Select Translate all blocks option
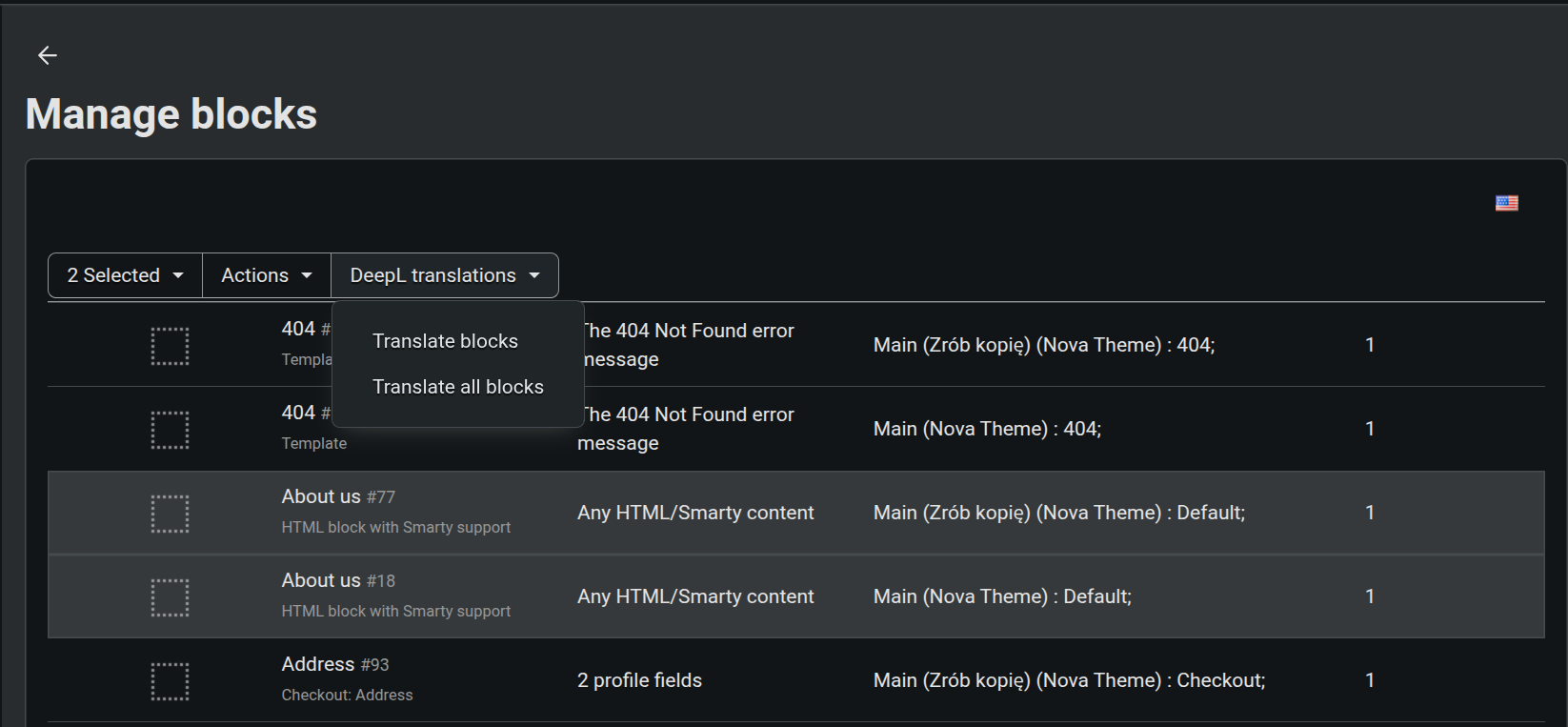The width and height of the screenshot is (1568, 727). pyautogui.click(x=457, y=387)
